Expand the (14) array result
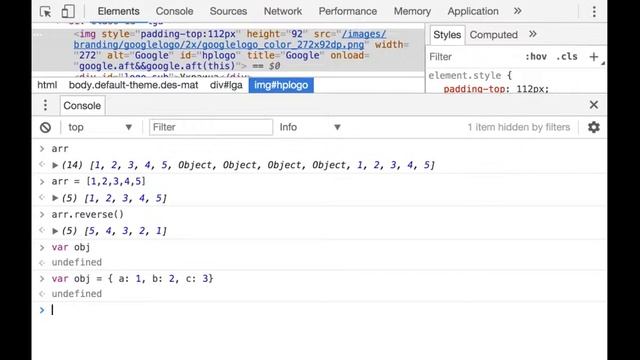This screenshot has height=360, width=640. (x=55, y=165)
